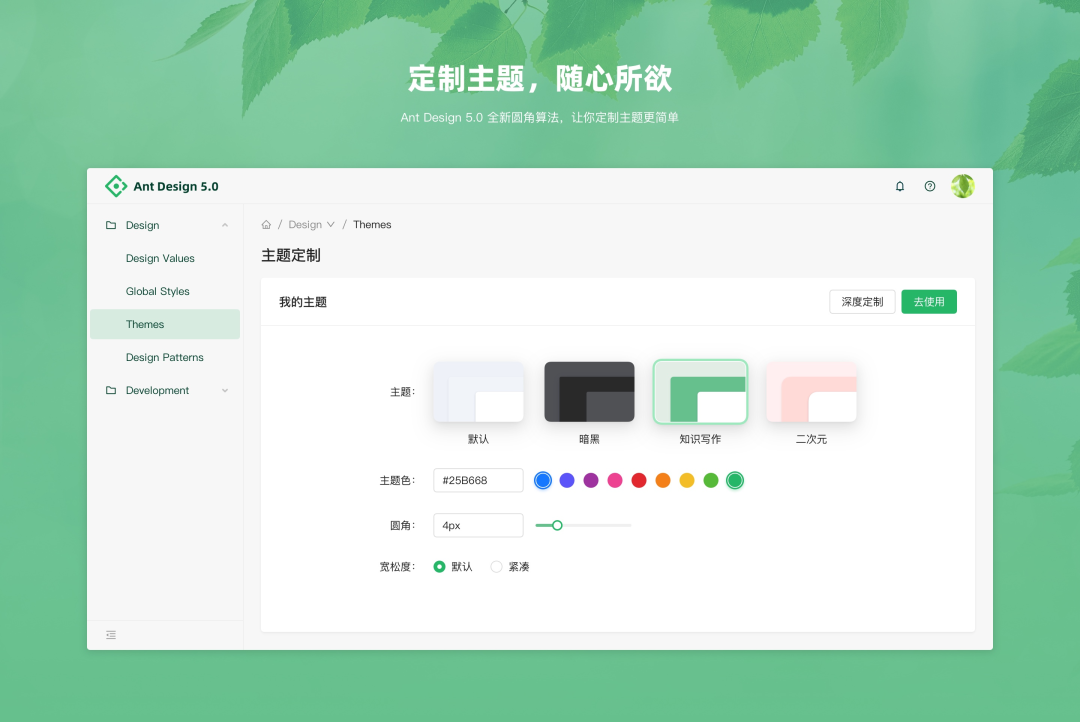Image resolution: width=1080 pixels, height=722 pixels.
Task: Pick the selected emerald green swatch
Action: click(735, 480)
